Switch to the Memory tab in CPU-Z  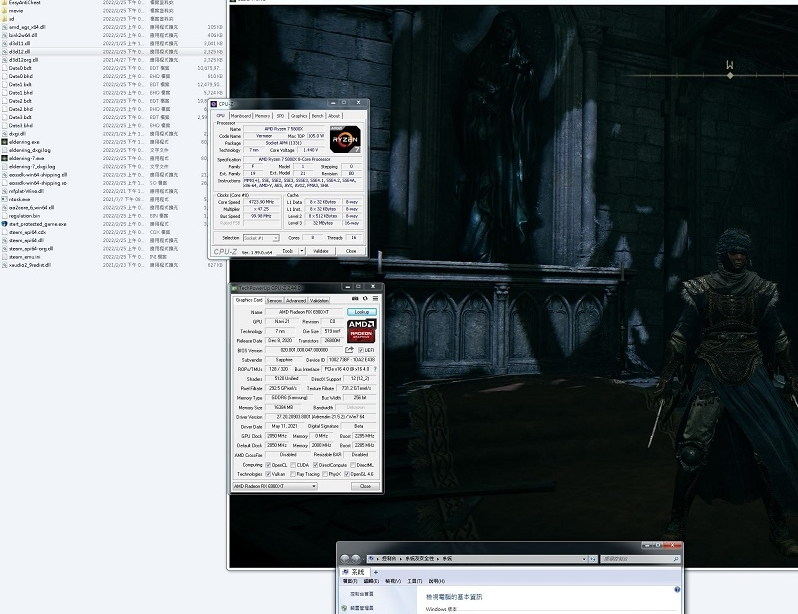coord(262,116)
